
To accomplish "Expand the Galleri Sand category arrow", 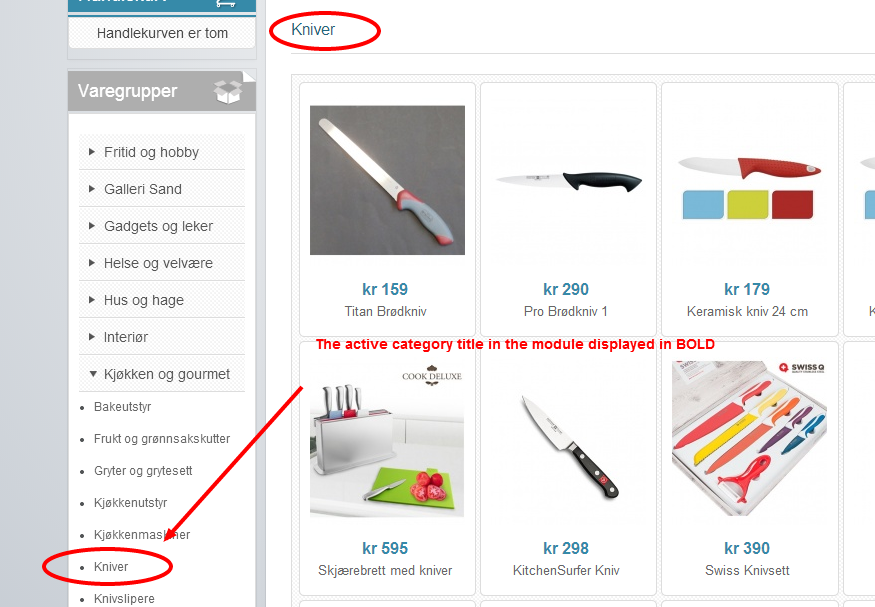I will click(93, 189).
